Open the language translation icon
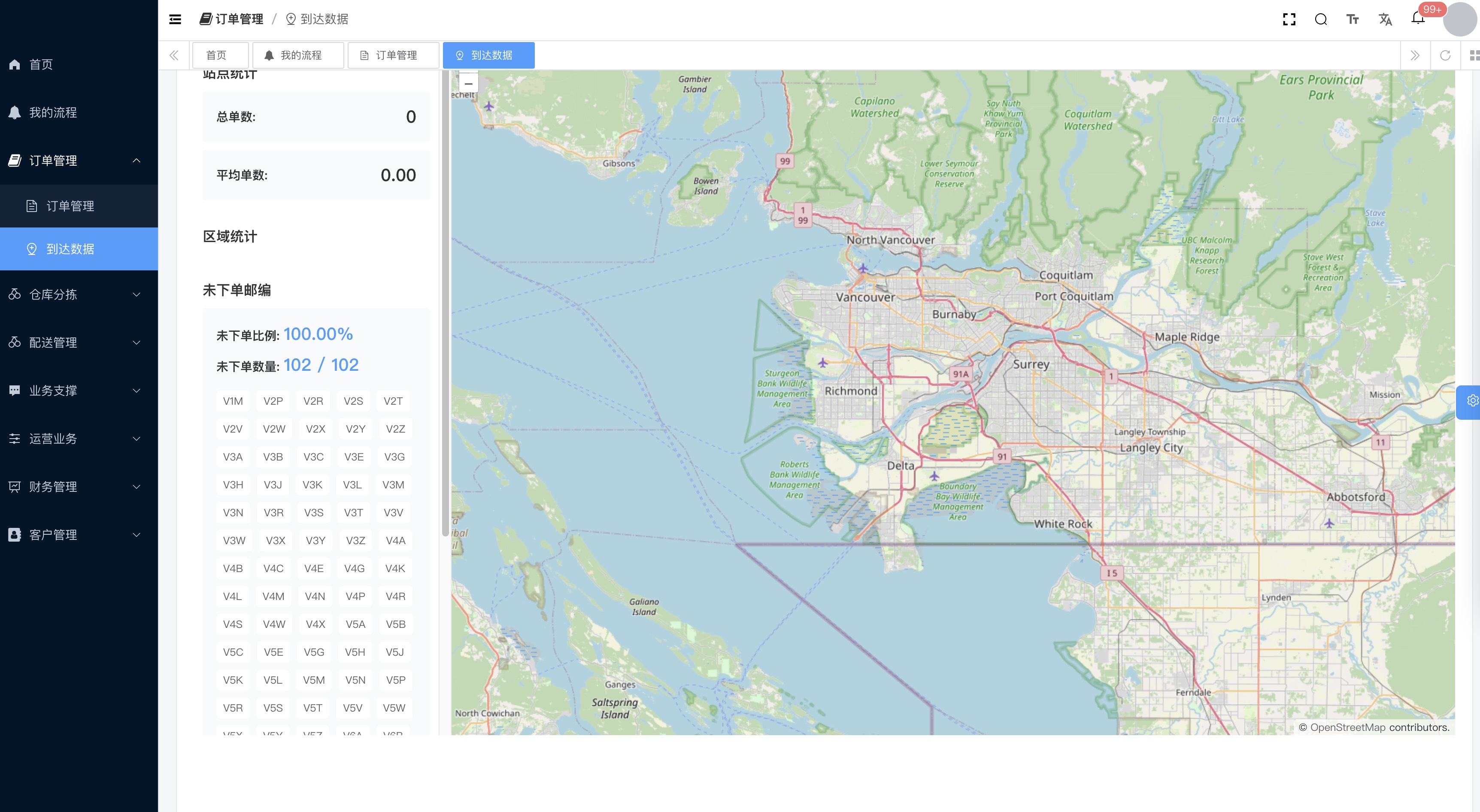 (1385, 19)
